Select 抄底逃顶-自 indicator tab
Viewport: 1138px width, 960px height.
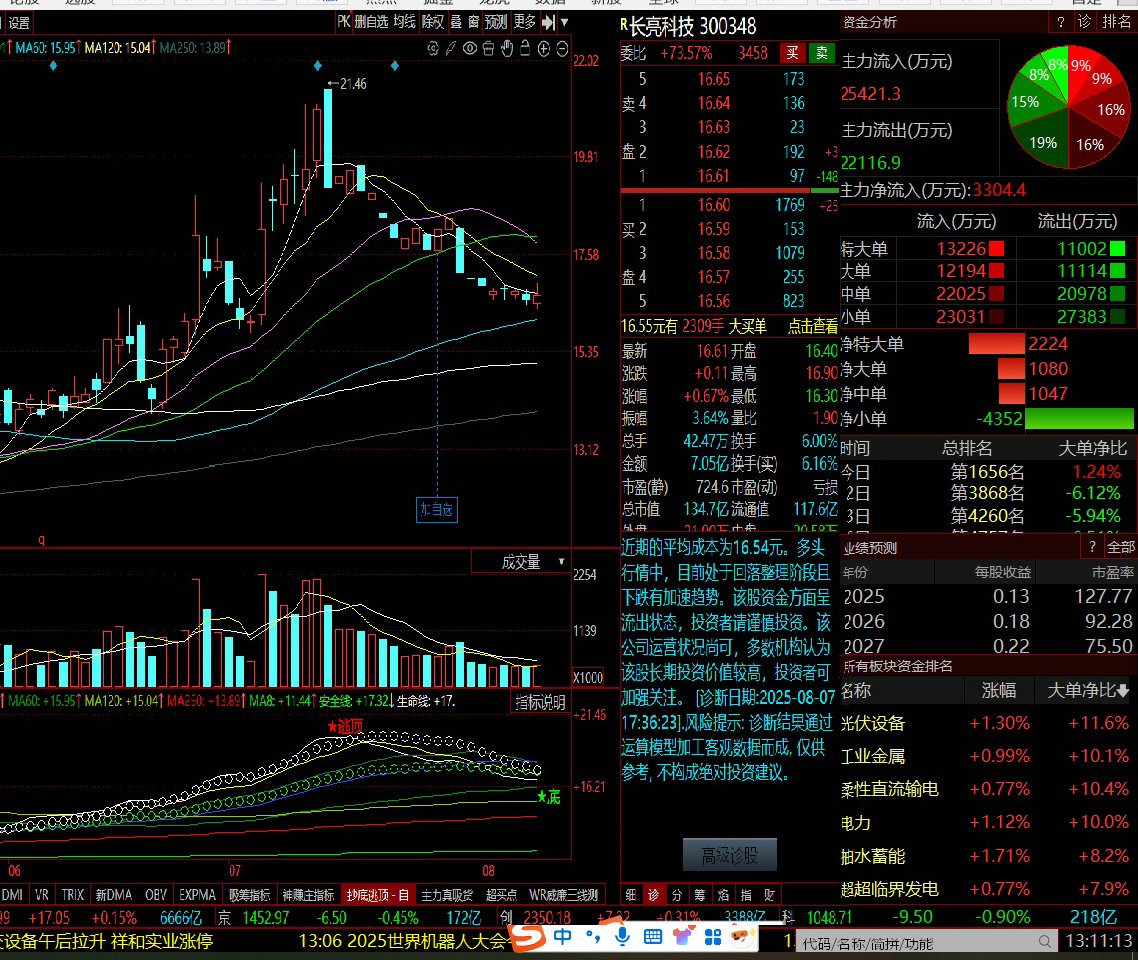[377, 895]
